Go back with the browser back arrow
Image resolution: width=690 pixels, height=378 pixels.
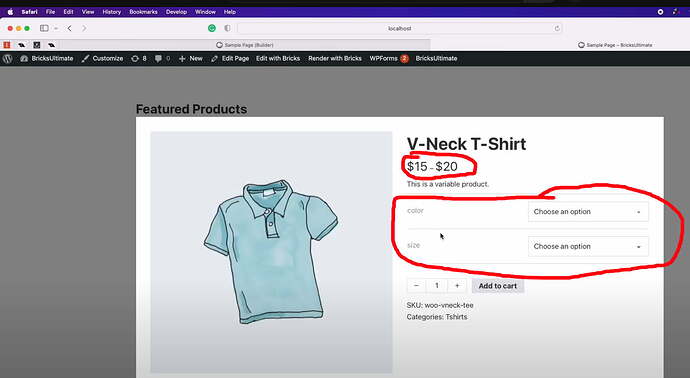(x=70, y=28)
